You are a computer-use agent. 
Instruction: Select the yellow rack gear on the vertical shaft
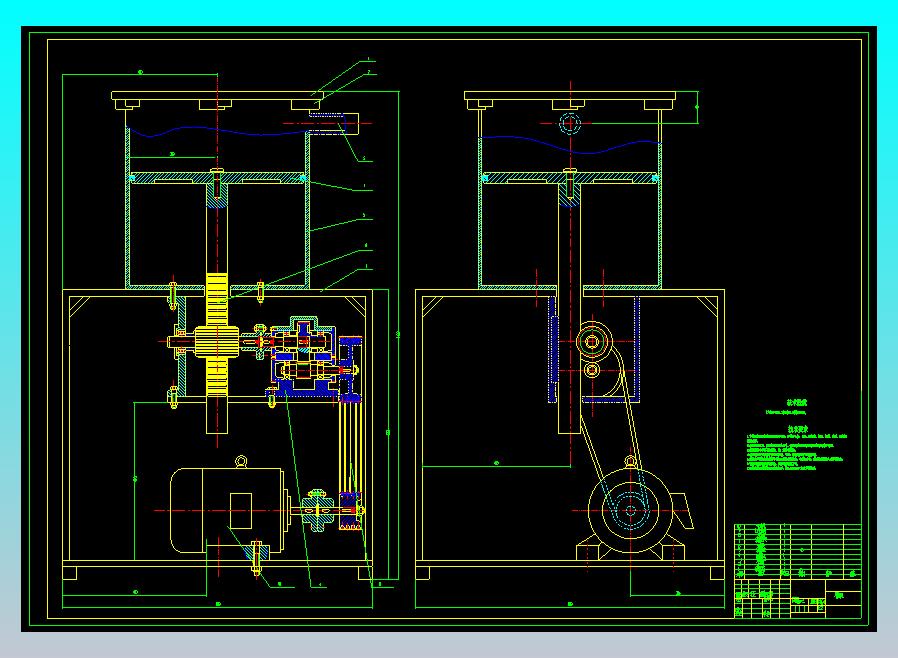coord(217,335)
